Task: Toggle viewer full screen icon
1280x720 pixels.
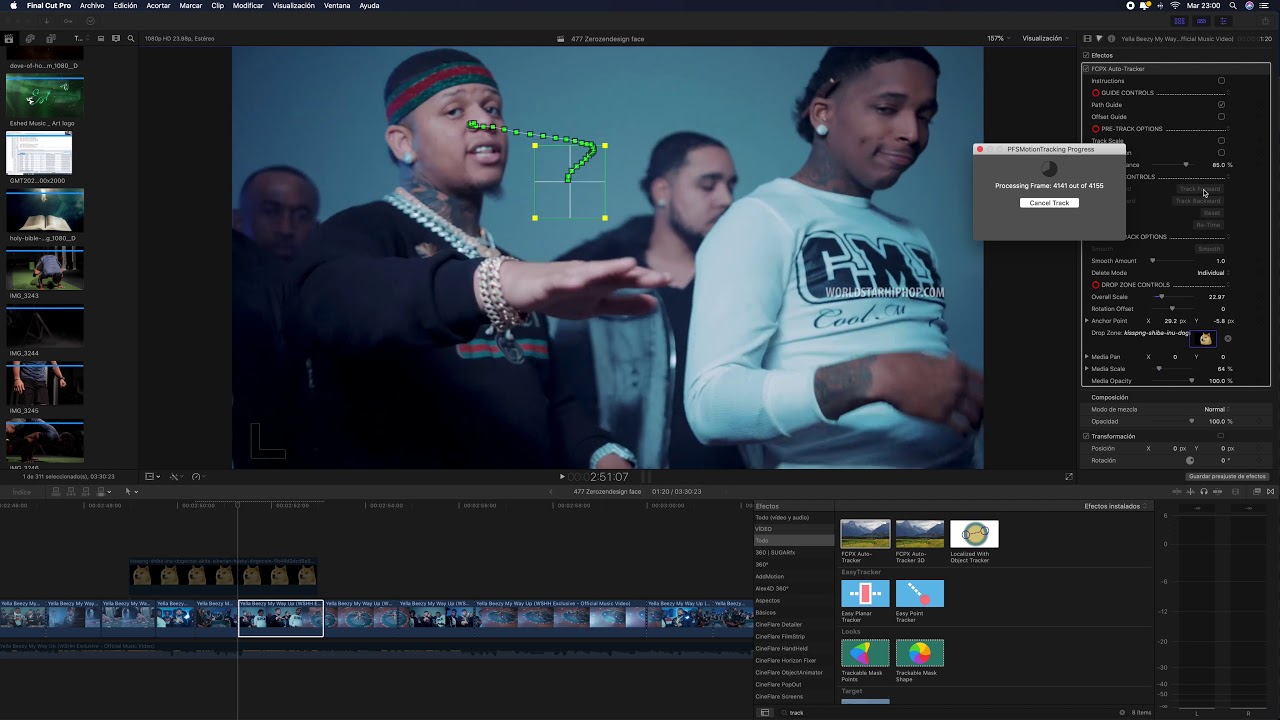Action: pos(1069,476)
